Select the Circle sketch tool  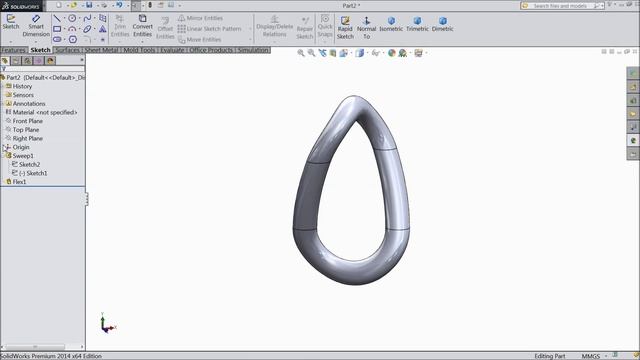(x=72, y=18)
